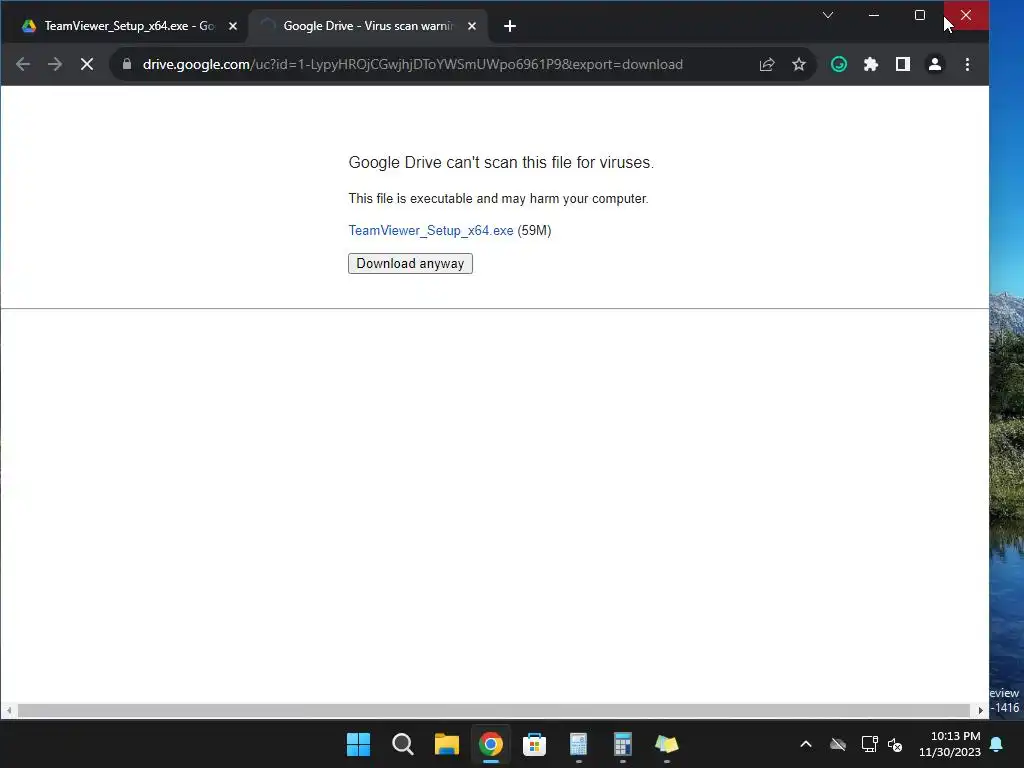Click the horizontal scrollbar track
The image size is (1024, 768).
[x=494, y=710]
